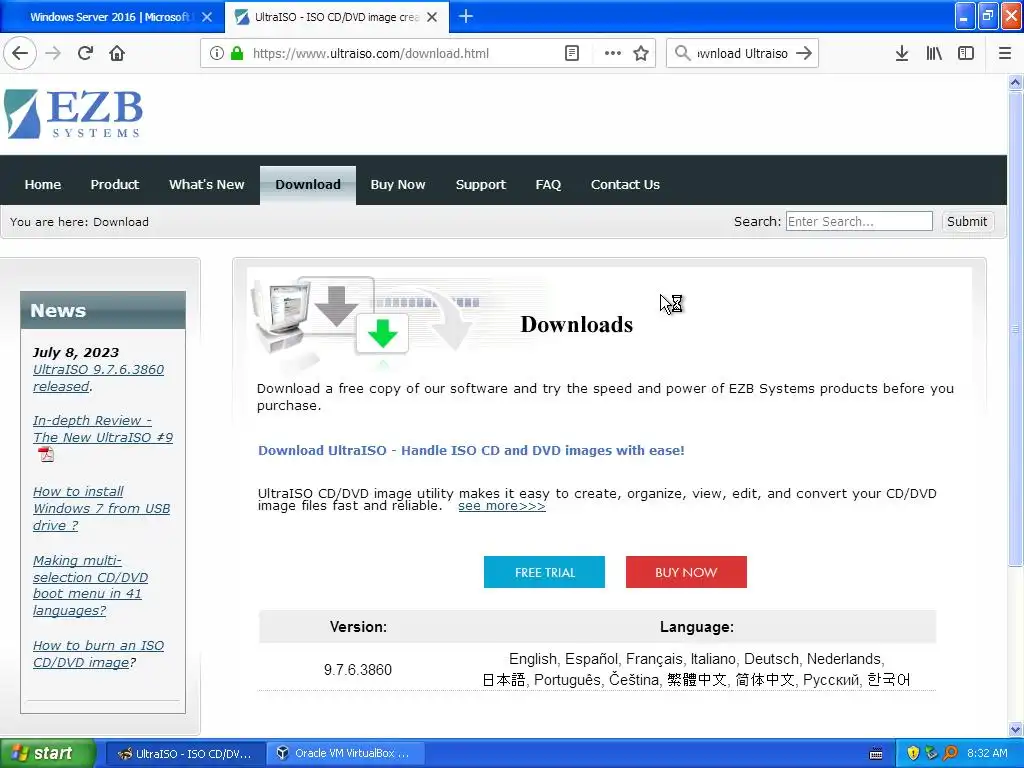
Task: Click the security shield tray icon
Action: coord(913,753)
